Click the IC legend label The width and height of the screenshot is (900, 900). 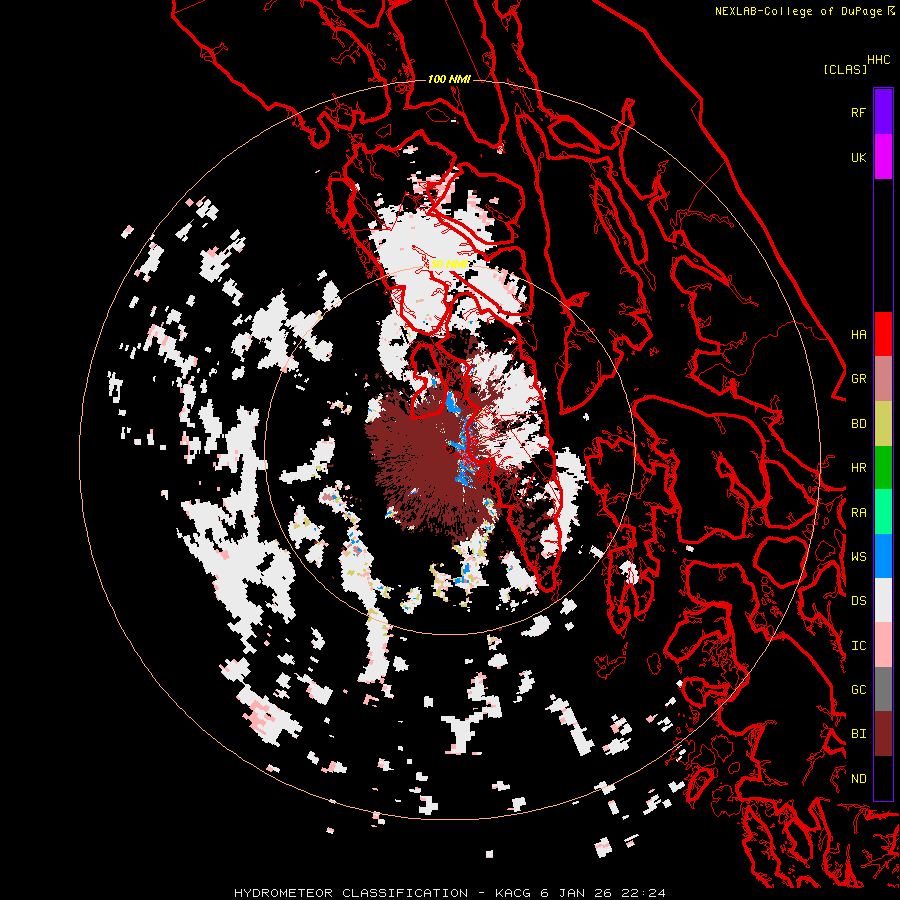858,646
